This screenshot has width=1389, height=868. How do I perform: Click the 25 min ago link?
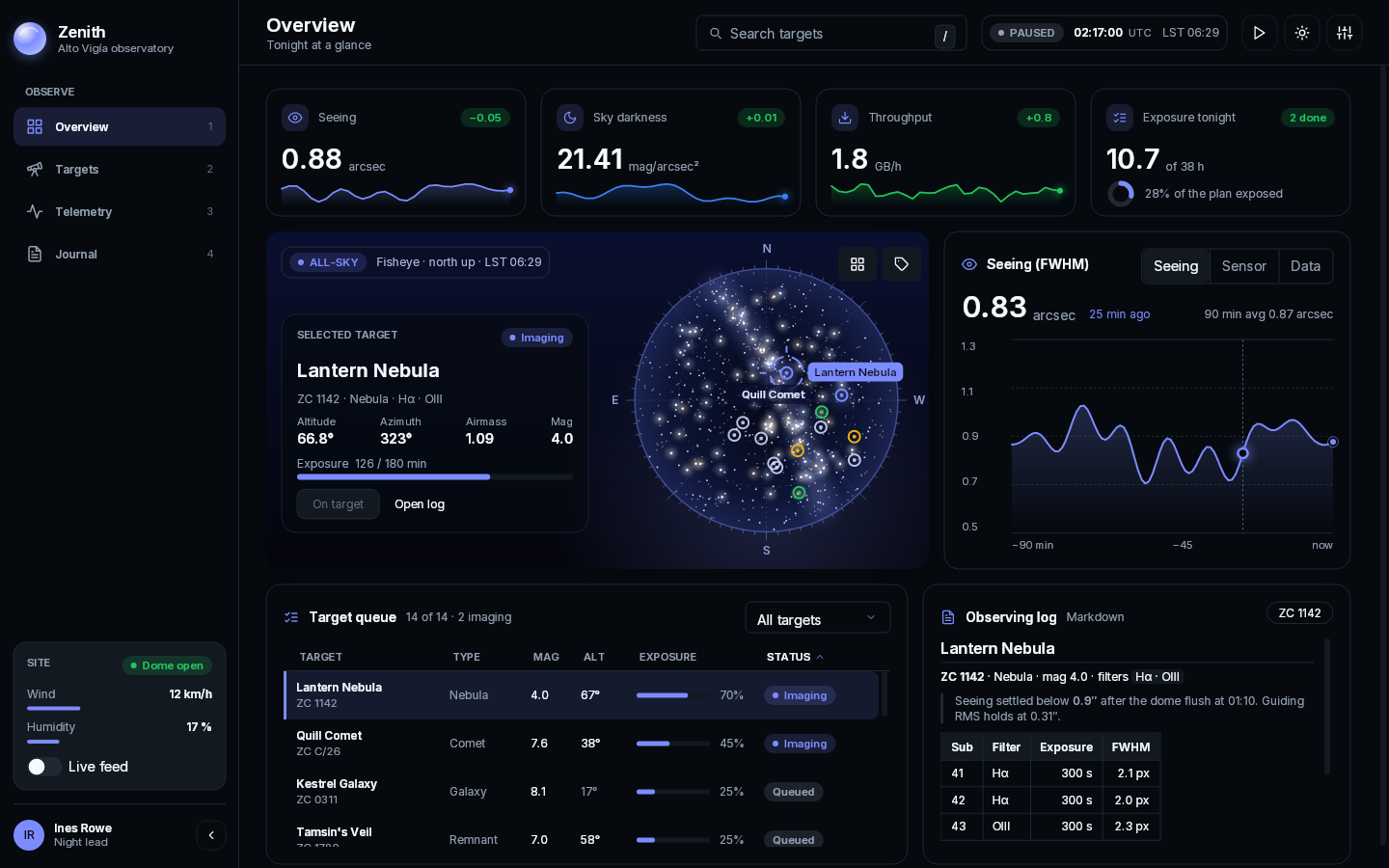pos(1119,314)
